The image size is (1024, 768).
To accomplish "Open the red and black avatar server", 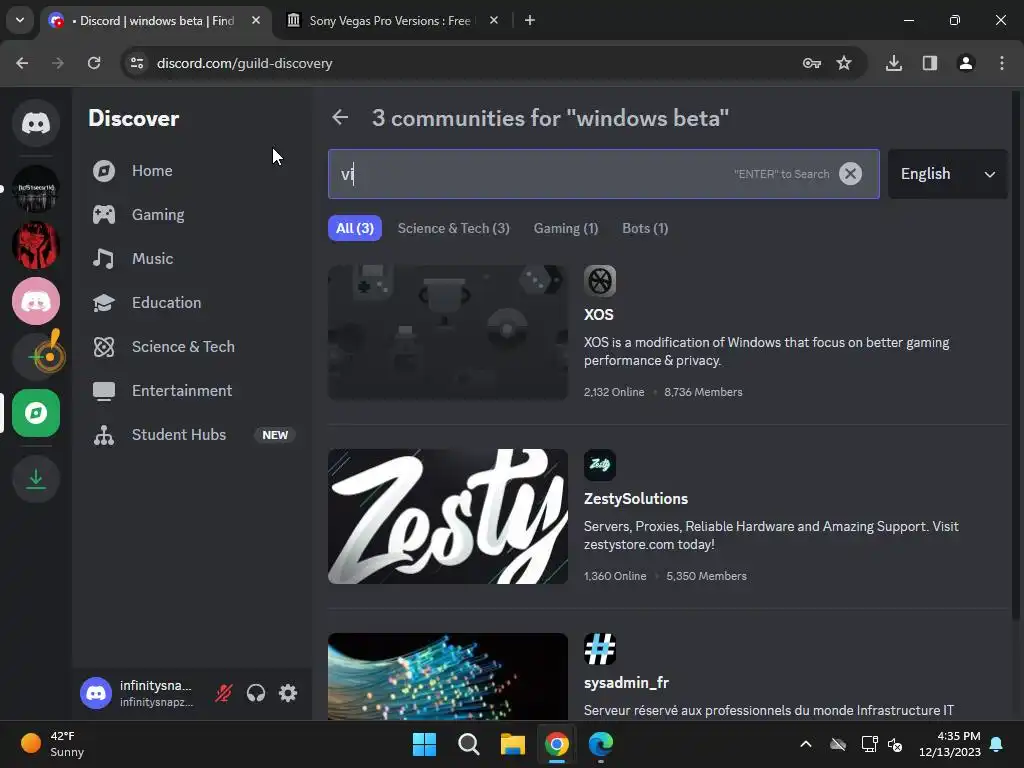I will pos(36,245).
